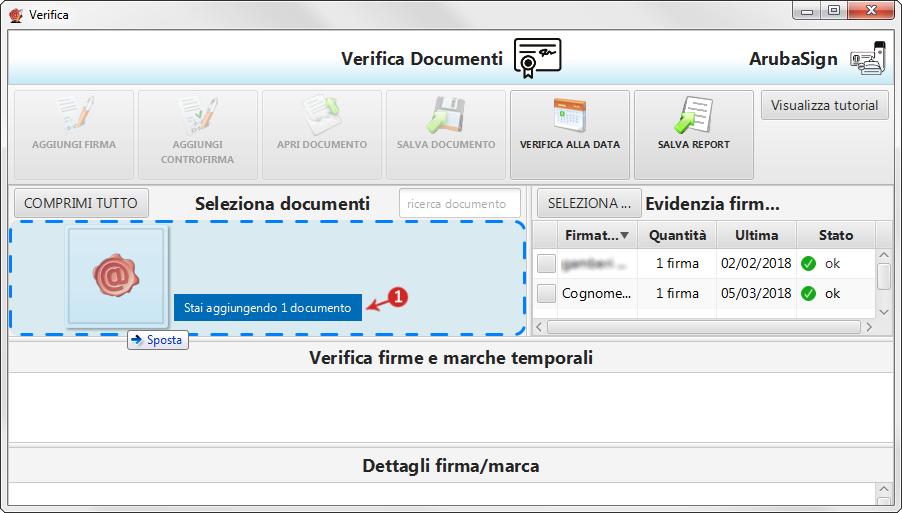Open the Firmat column sort arrow
The height and width of the screenshot is (513, 902).
pos(625,236)
